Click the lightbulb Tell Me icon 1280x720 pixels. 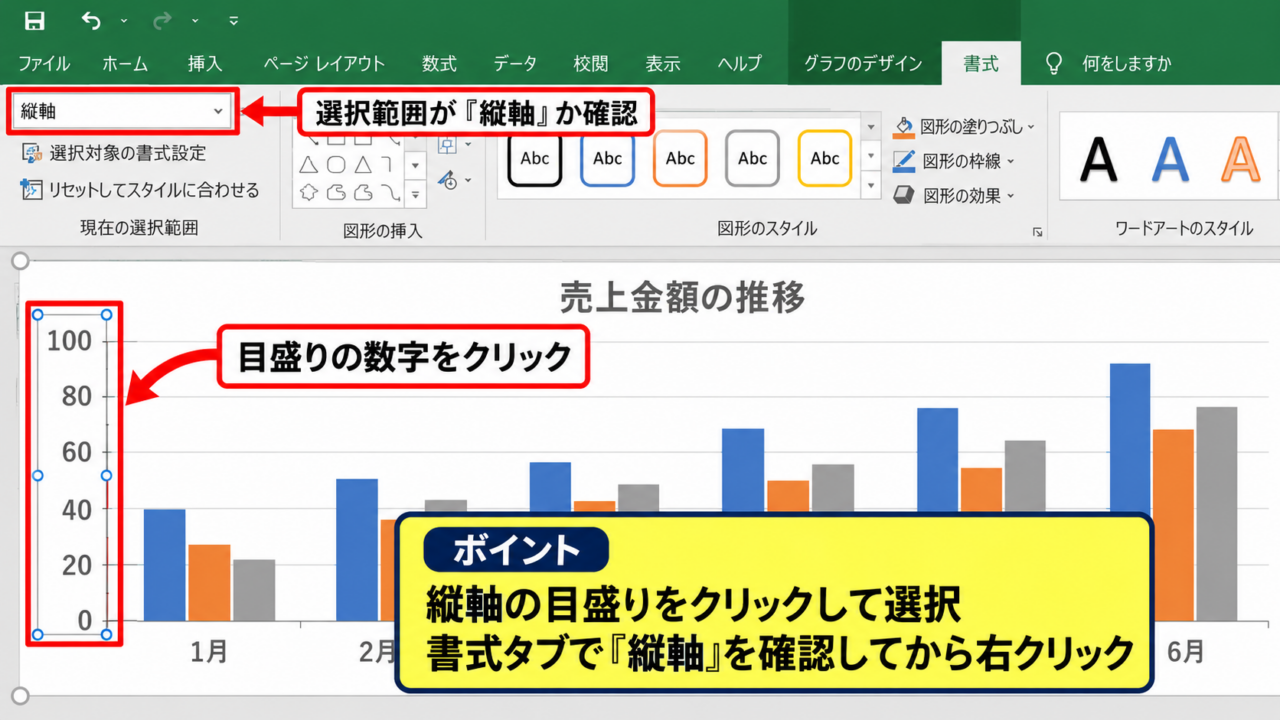[x=1053, y=64]
